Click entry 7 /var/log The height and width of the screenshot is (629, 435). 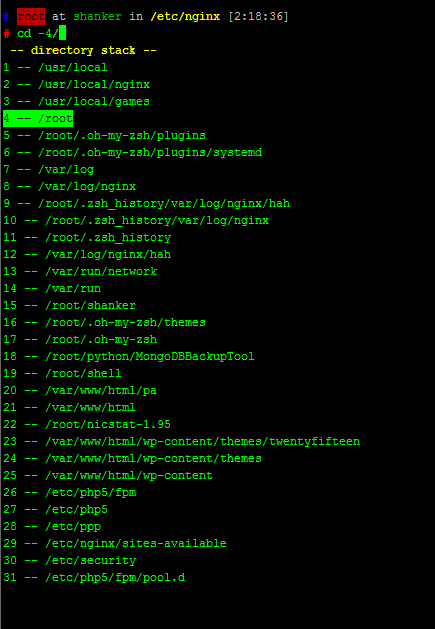click(x=49, y=170)
